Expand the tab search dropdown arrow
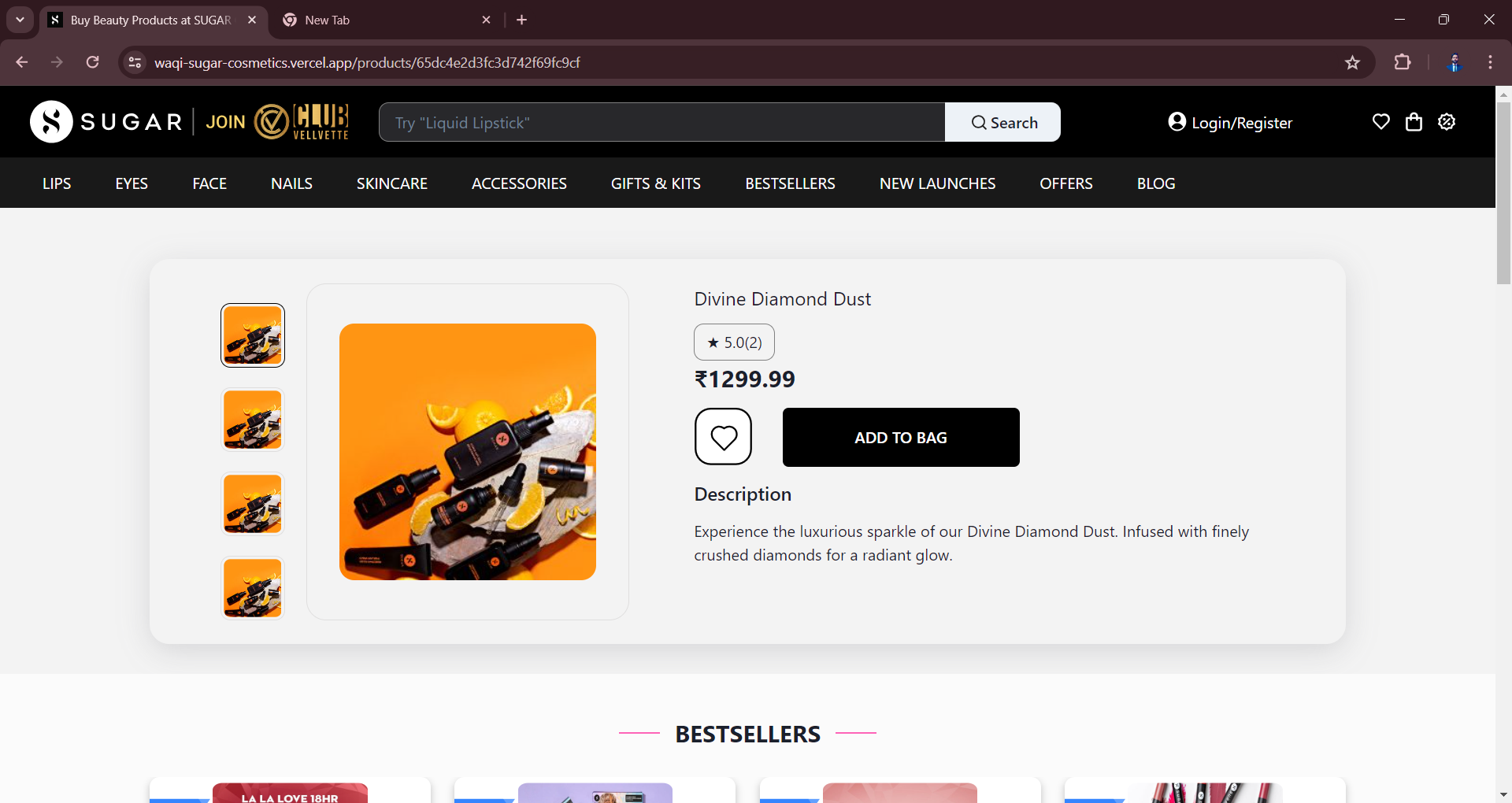Screen dimensions: 1512x803 pos(20,20)
